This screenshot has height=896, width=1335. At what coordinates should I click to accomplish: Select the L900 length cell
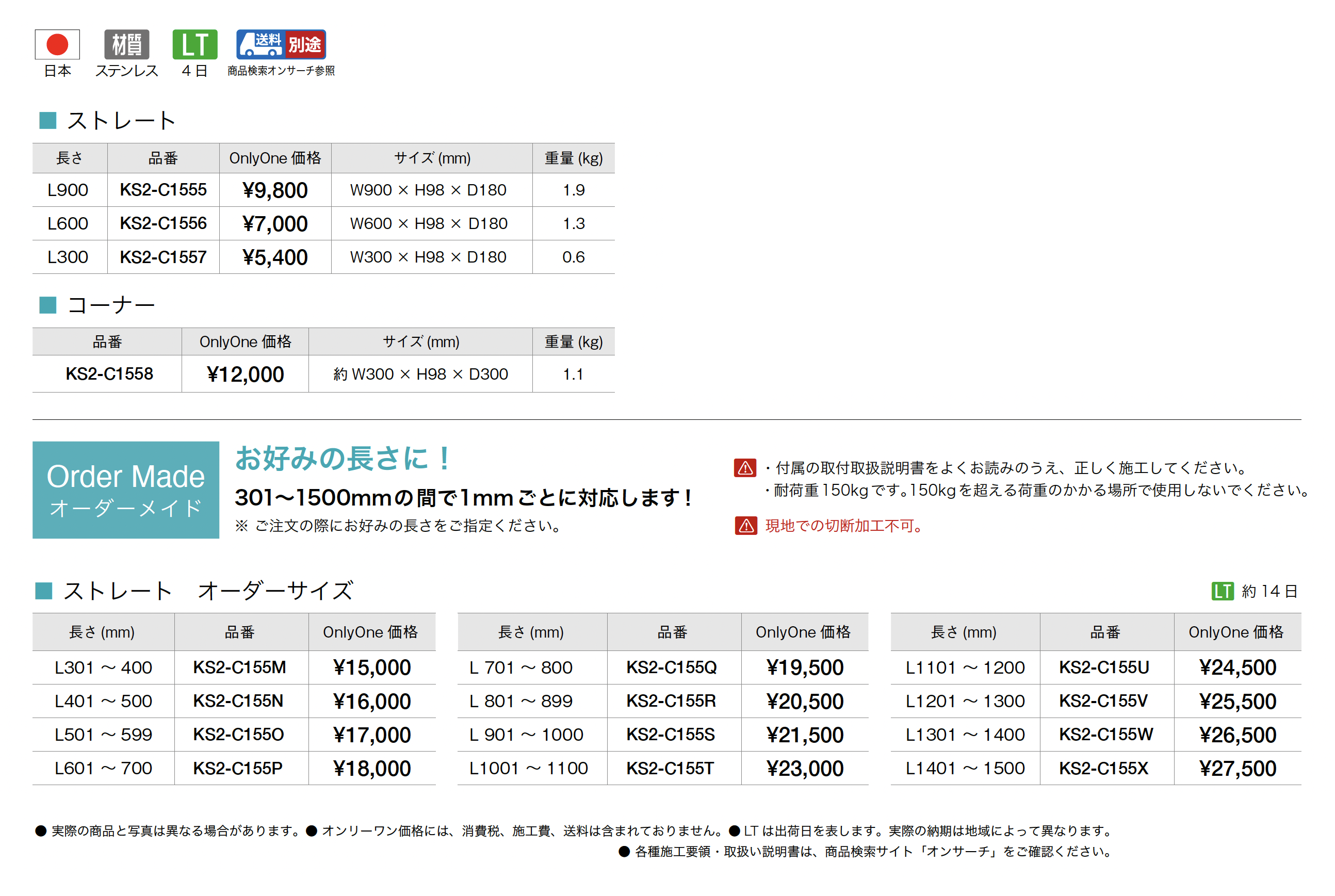[68, 190]
